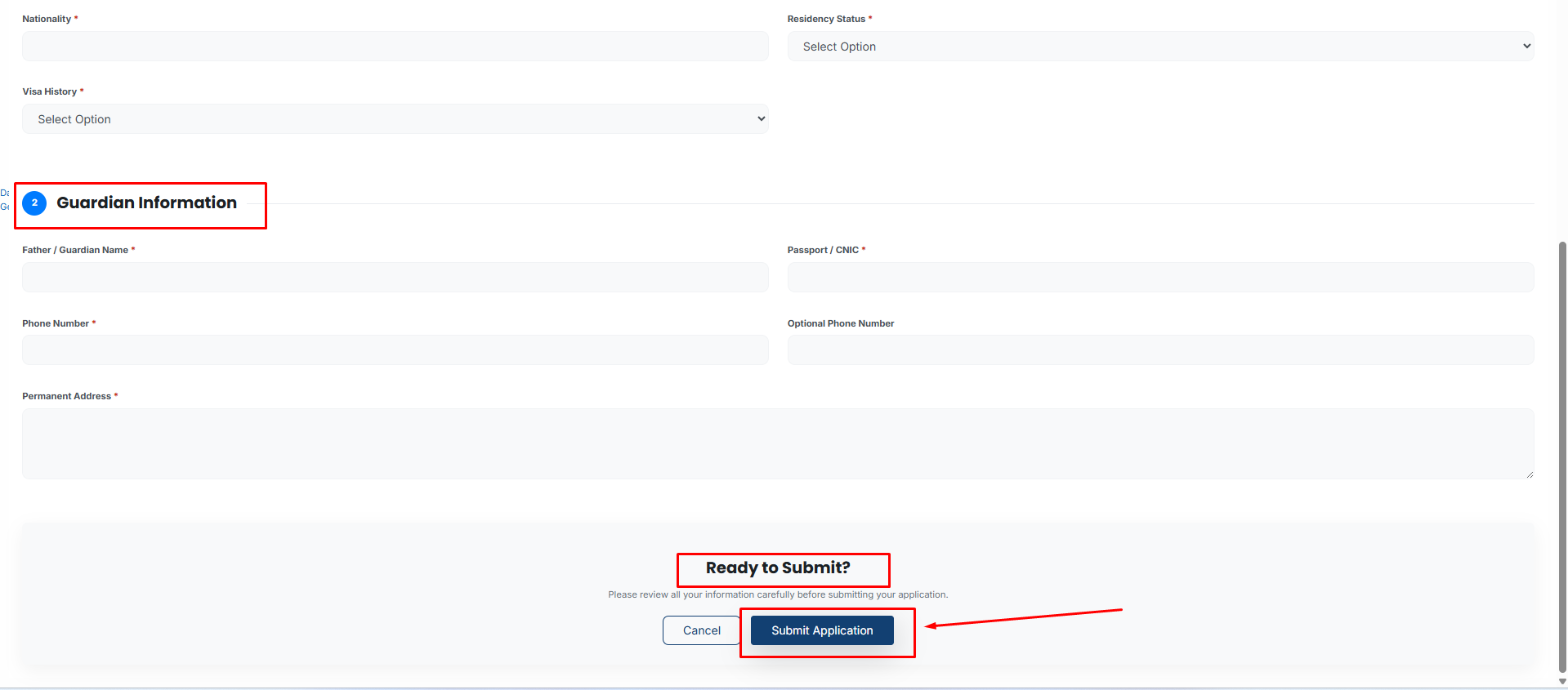Image resolution: width=1568 pixels, height=690 pixels.
Task: Click the page vertical scrollbar thumb
Action: pyautogui.click(x=1562, y=457)
